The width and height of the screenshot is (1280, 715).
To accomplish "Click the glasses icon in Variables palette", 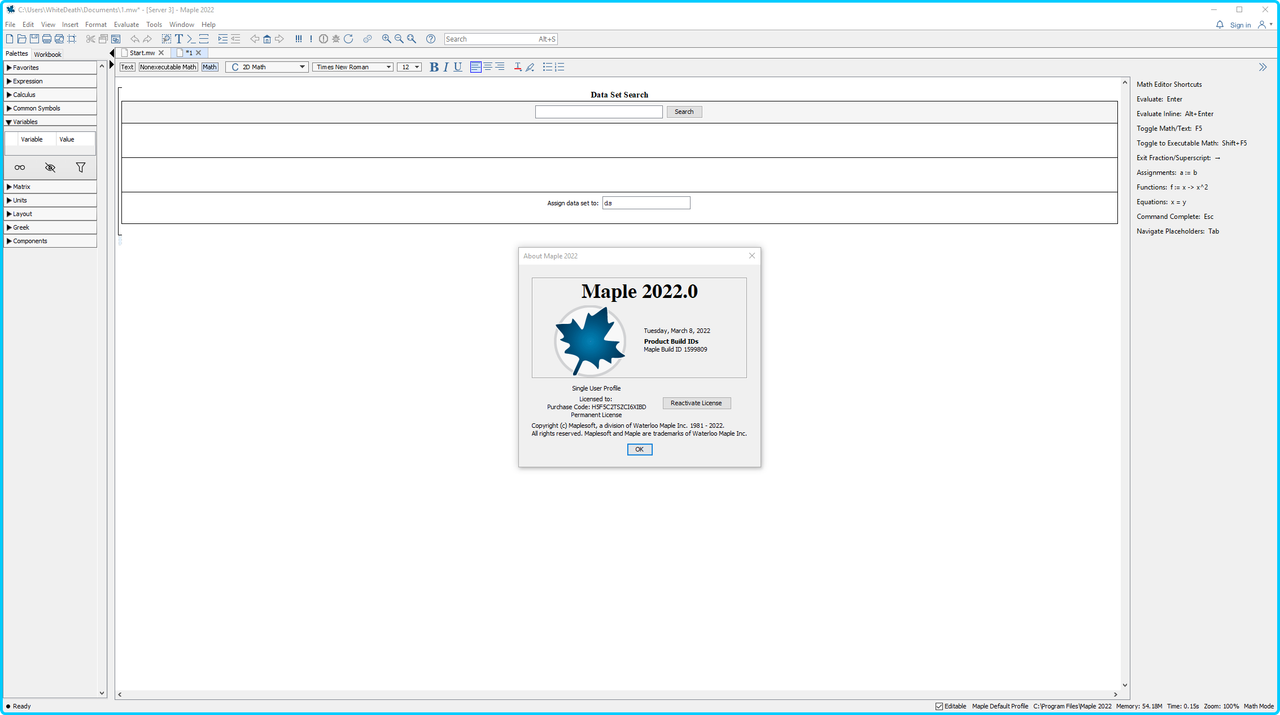I will click(20, 167).
